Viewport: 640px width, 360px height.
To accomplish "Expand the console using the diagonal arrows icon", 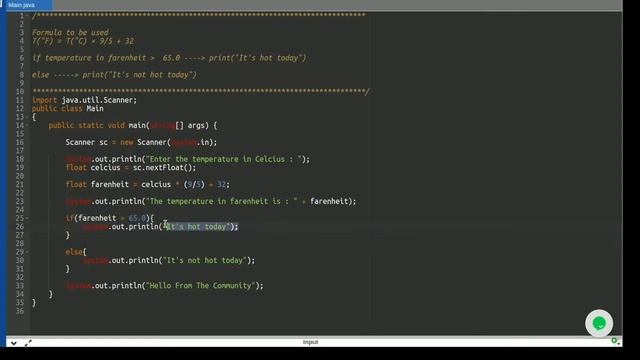I will 28,343.
